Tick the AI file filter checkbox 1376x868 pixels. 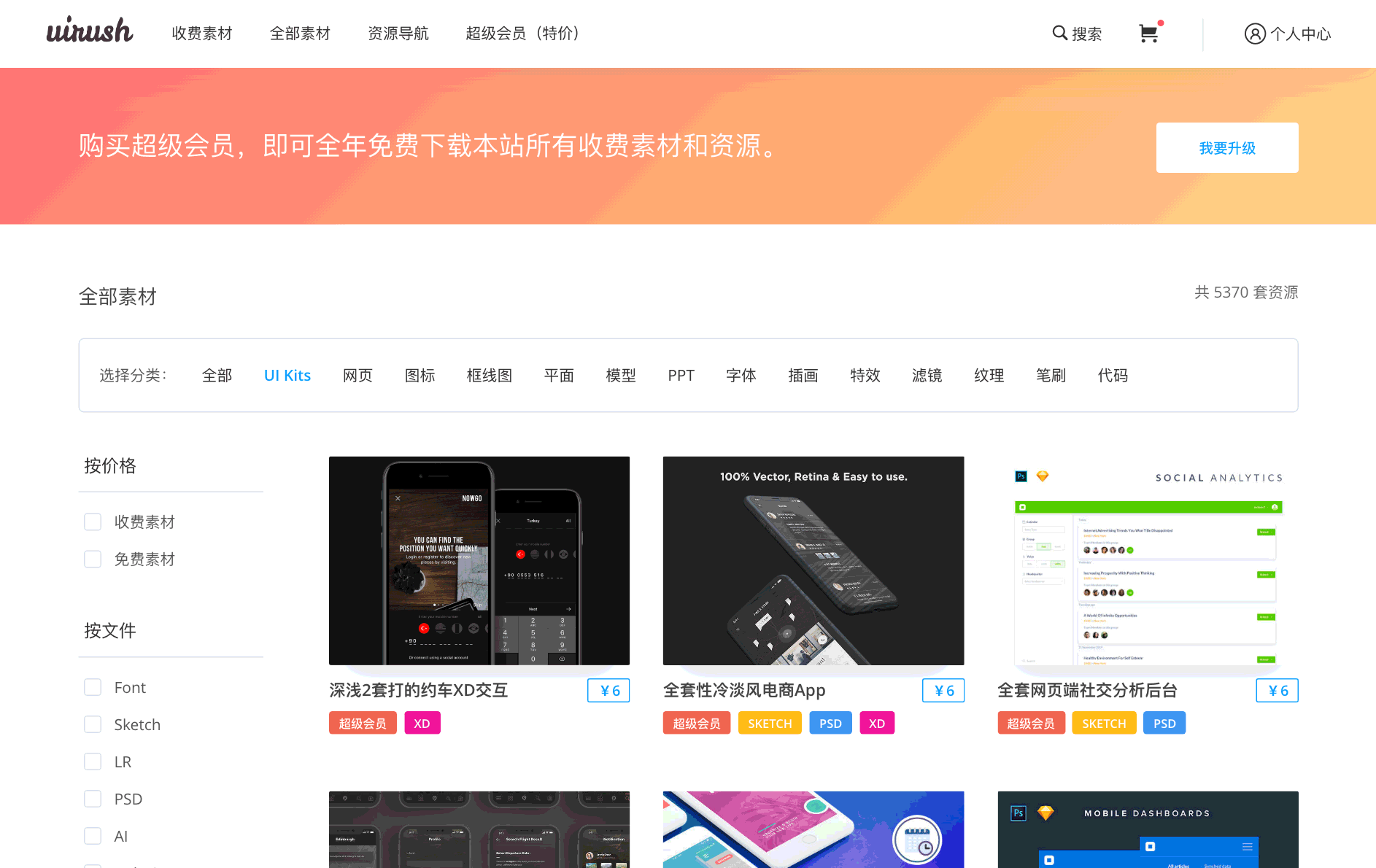[93, 837]
